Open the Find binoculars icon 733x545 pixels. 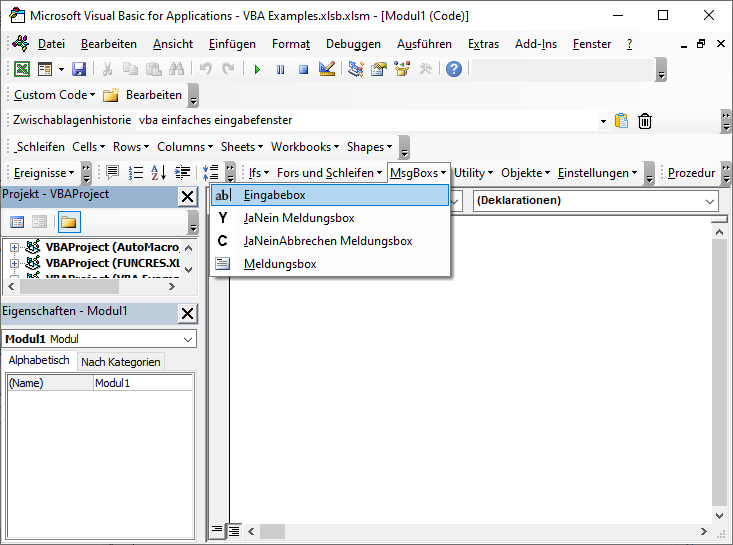pyautogui.click(x=176, y=69)
